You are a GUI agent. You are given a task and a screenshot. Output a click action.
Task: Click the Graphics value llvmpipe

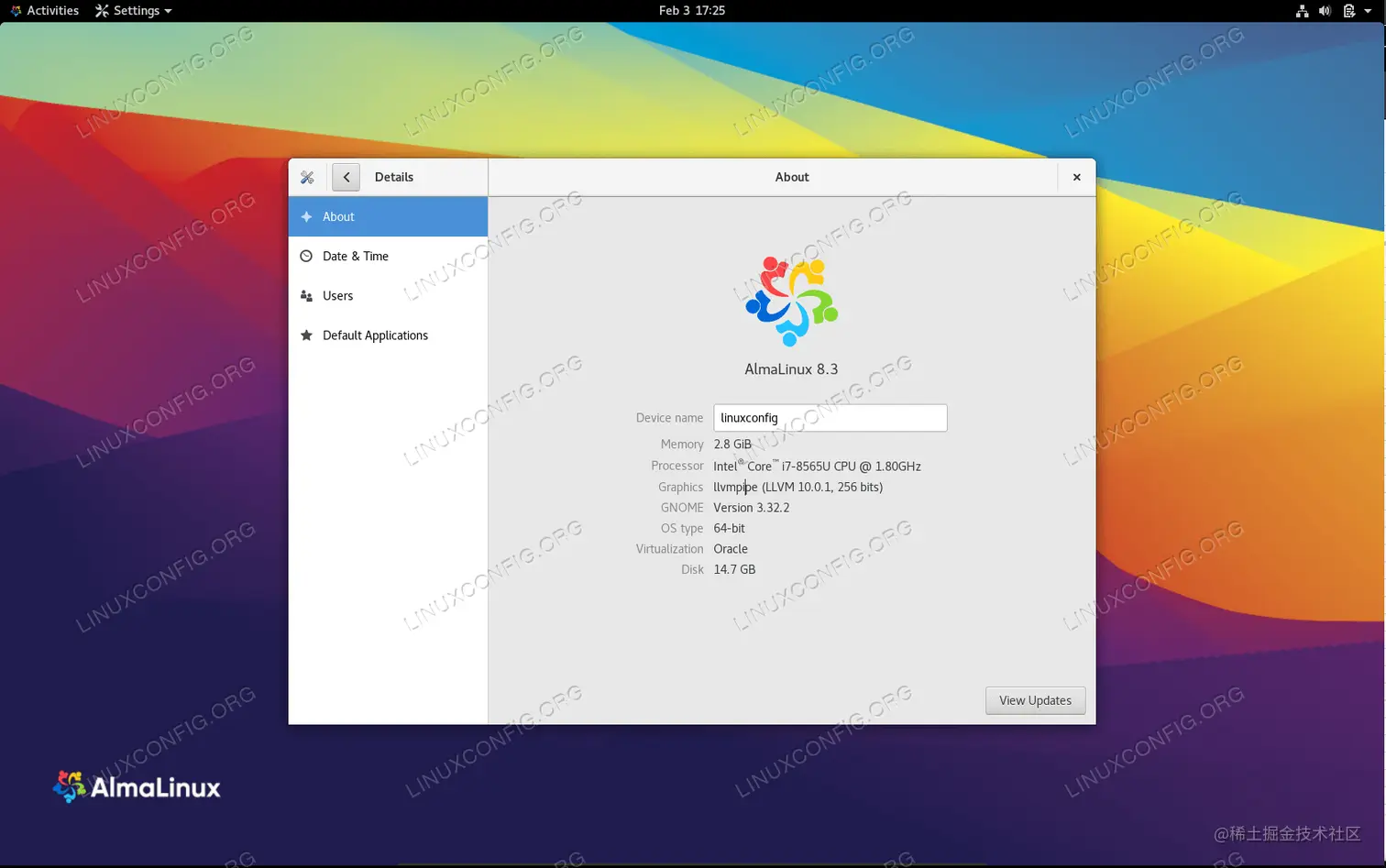(798, 488)
